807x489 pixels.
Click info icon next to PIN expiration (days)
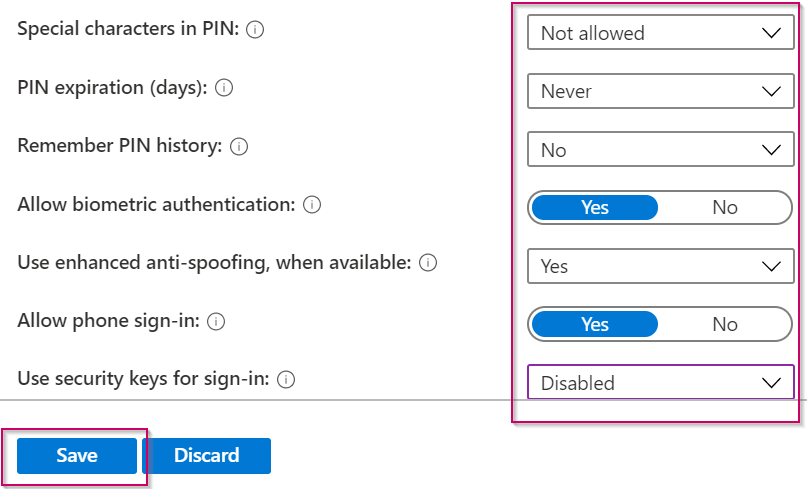coord(224,88)
